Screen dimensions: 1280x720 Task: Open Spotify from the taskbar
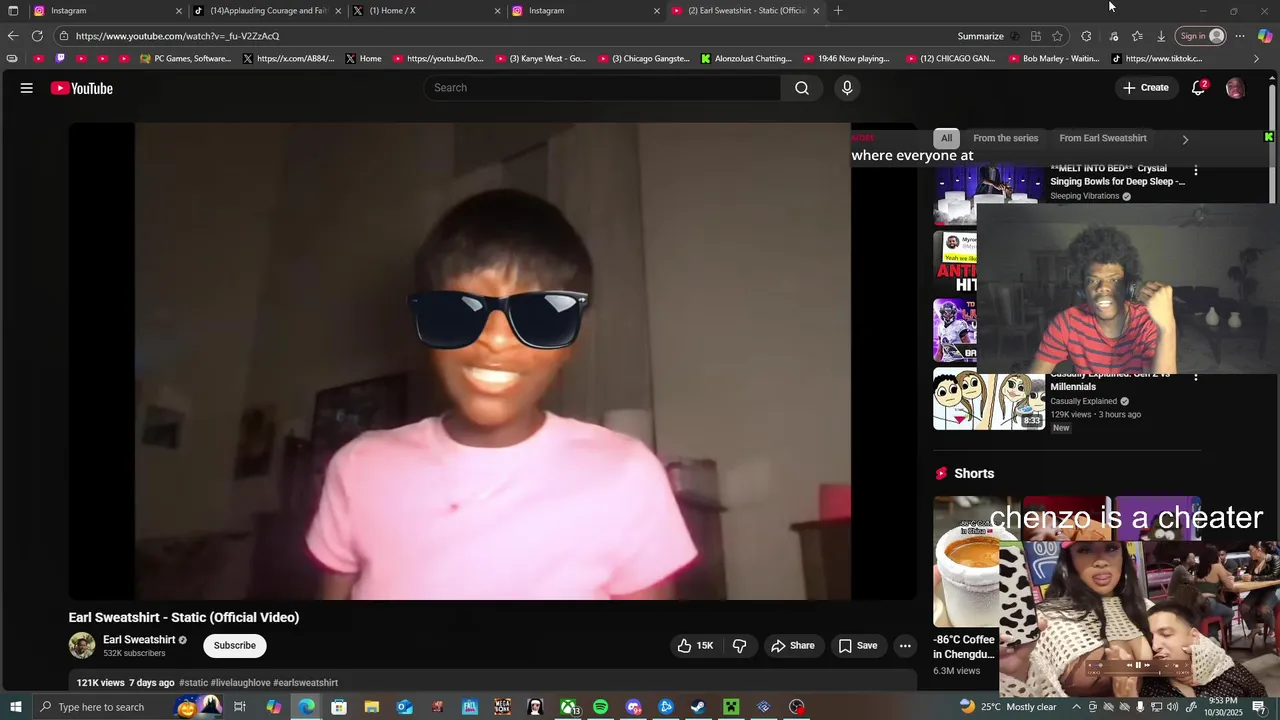click(x=600, y=707)
